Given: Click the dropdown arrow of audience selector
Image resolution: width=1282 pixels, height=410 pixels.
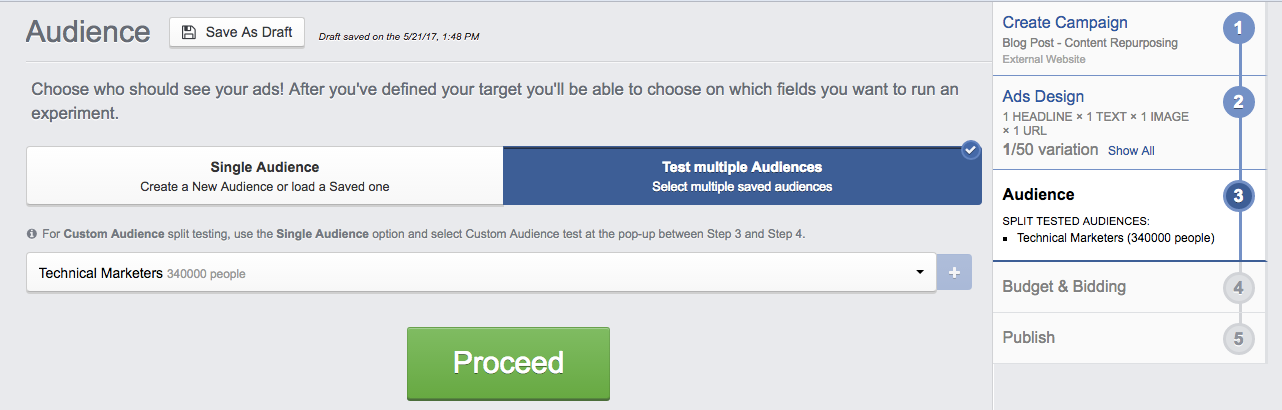Looking at the screenshot, I should pyautogui.click(x=919, y=272).
